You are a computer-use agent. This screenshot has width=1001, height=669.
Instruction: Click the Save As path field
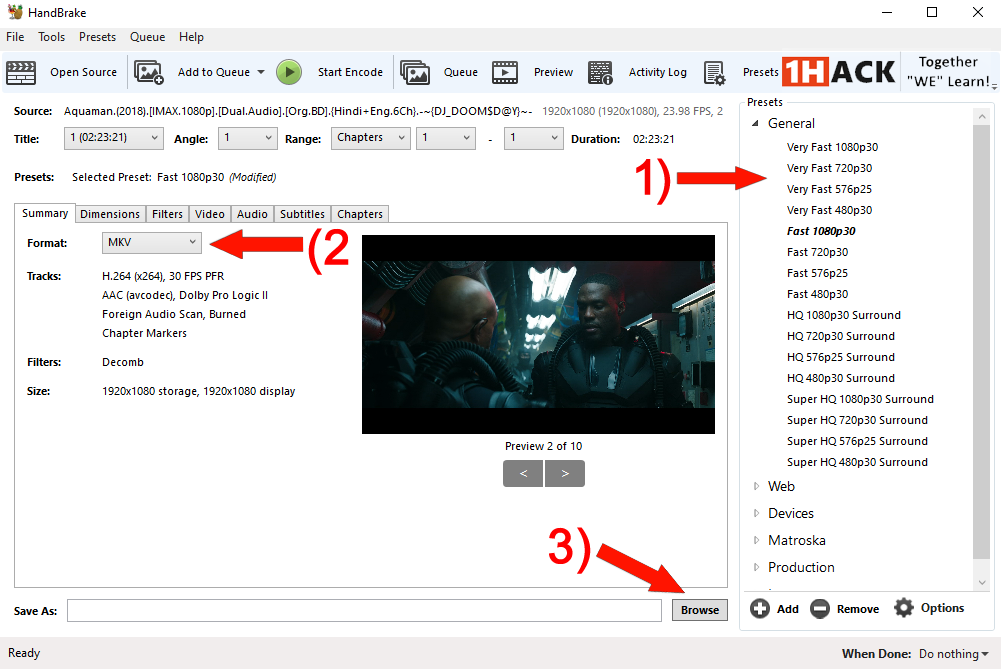pos(364,610)
